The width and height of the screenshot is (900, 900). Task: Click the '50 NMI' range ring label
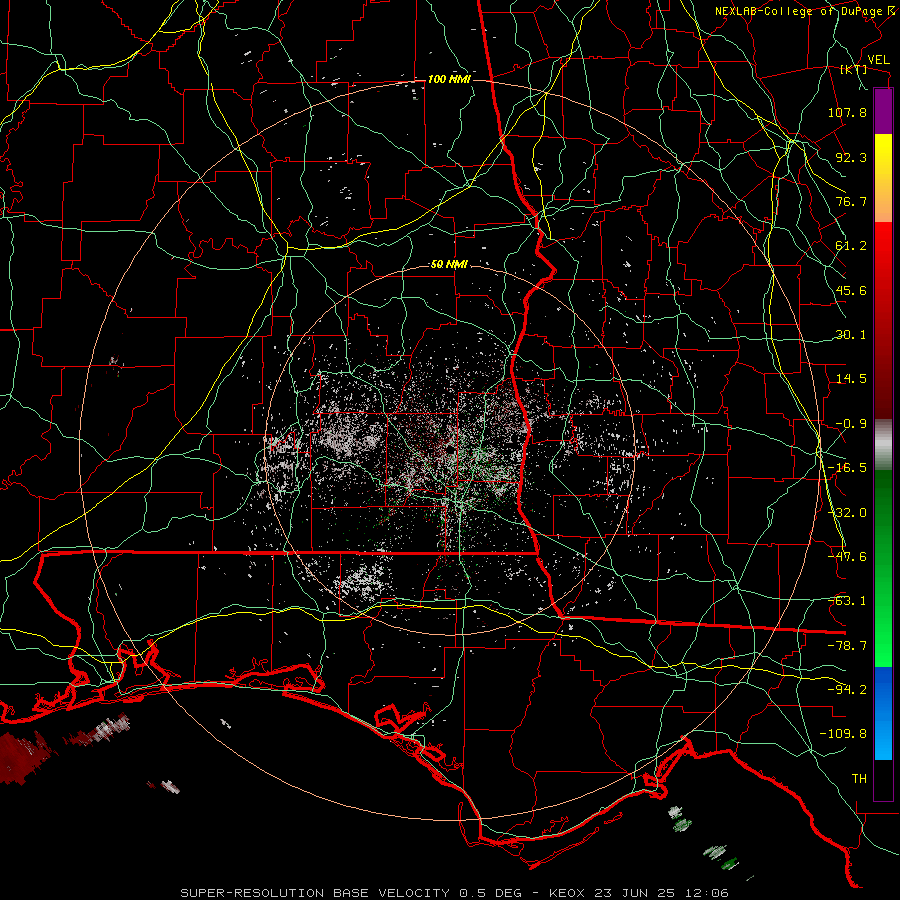tap(449, 264)
